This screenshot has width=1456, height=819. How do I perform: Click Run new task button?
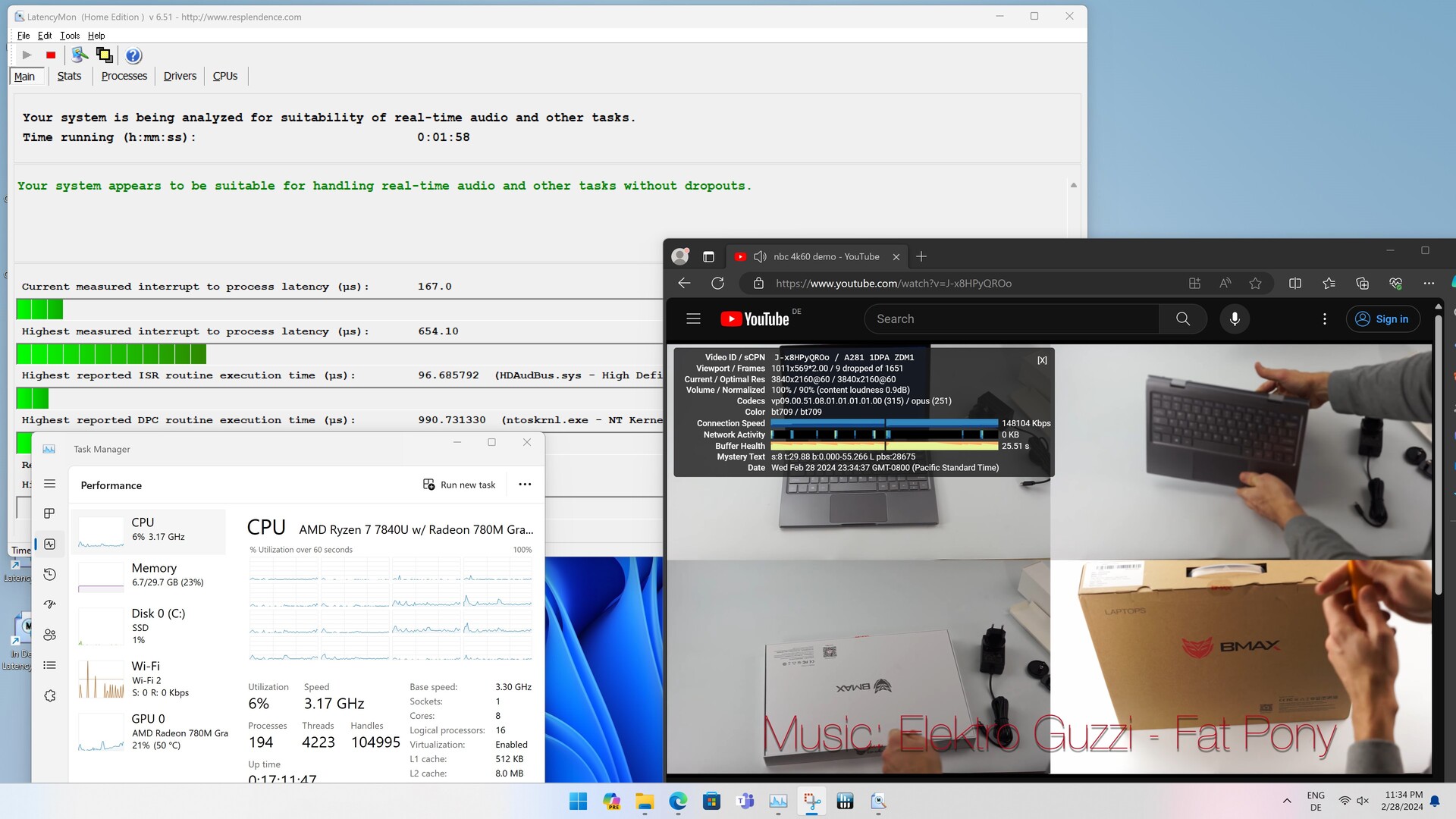click(459, 485)
